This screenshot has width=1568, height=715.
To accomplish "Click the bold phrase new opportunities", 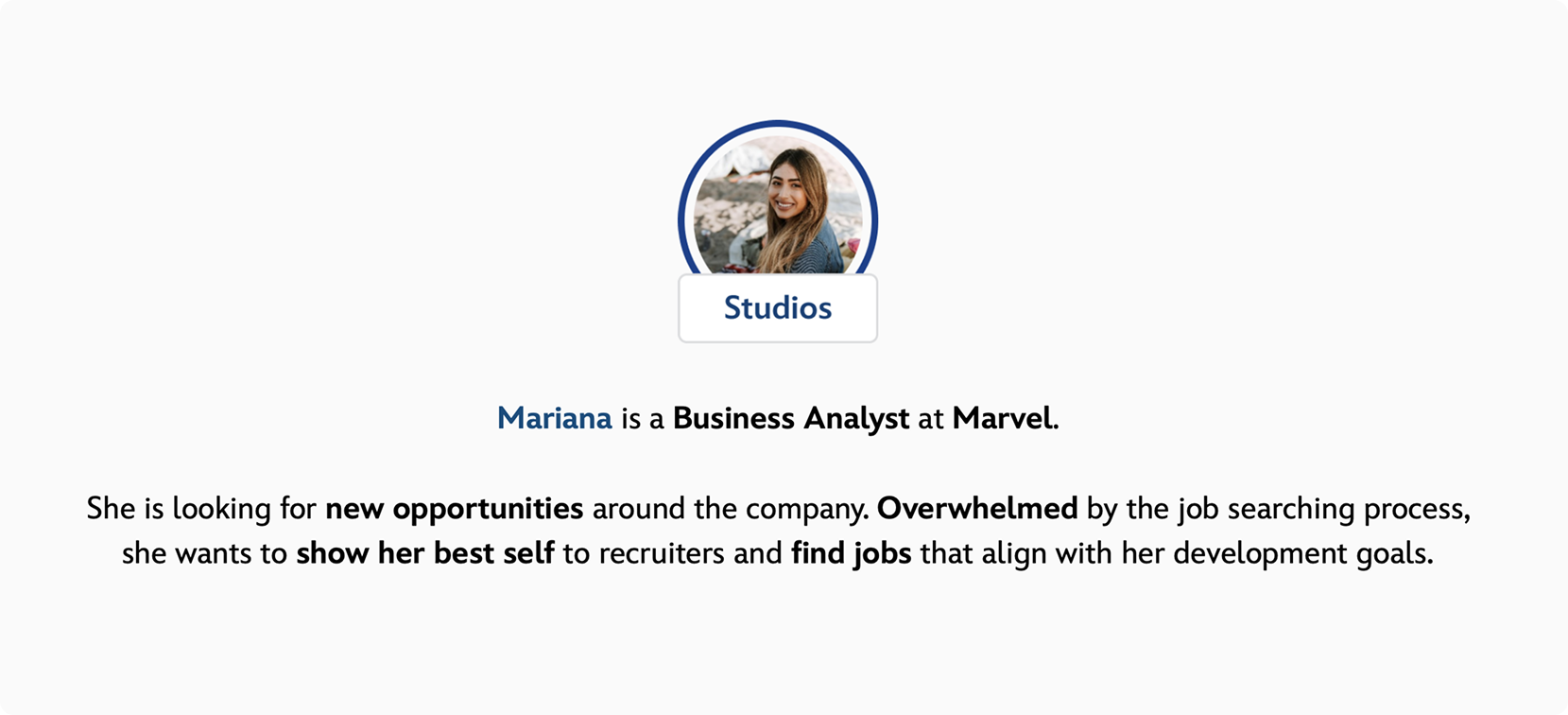I will click(x=454, y=509).
